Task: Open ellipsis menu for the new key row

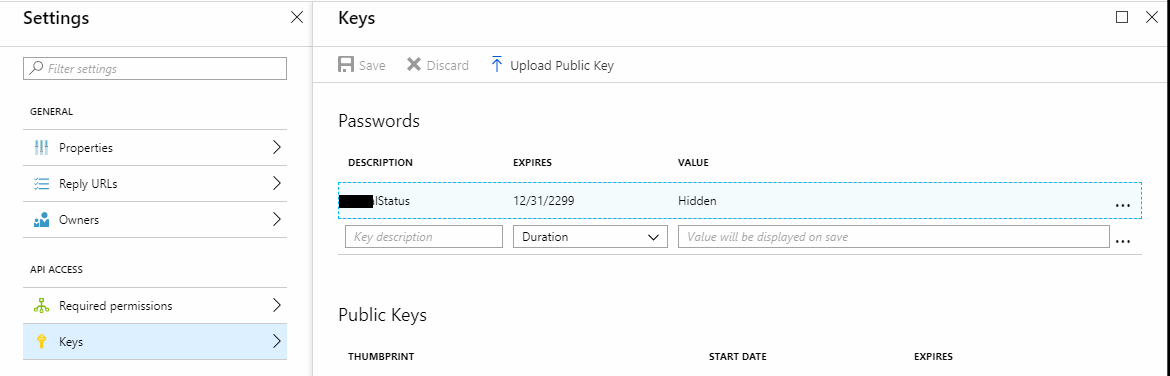Action: (x=1121, y=241)
